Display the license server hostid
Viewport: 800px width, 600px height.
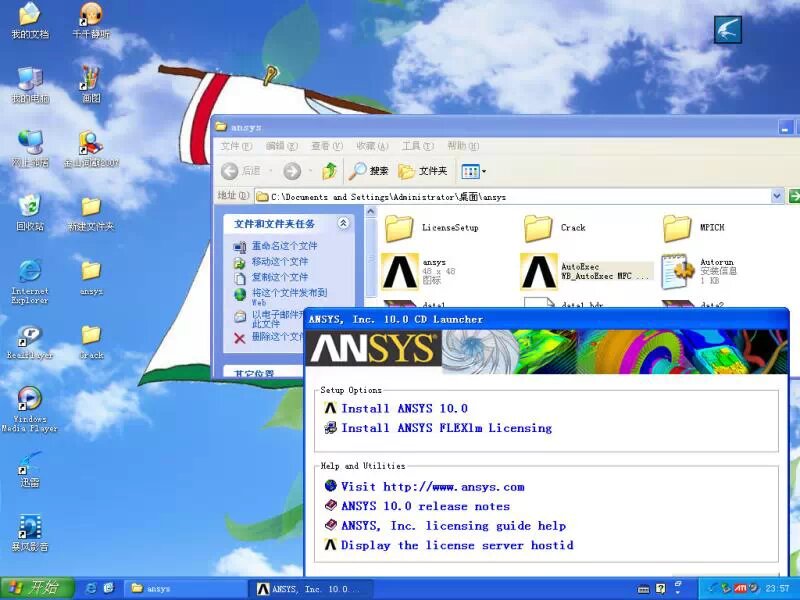[x=456, y=545]
